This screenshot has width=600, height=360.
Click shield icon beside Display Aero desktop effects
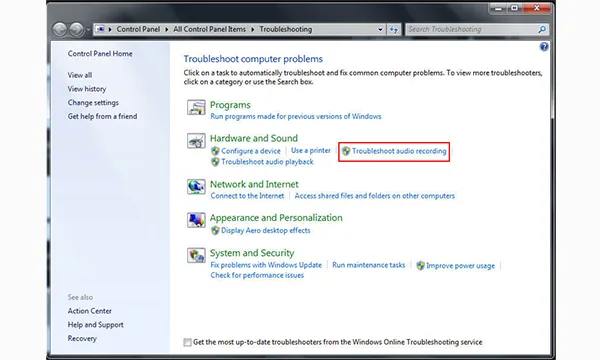(215, 230)
